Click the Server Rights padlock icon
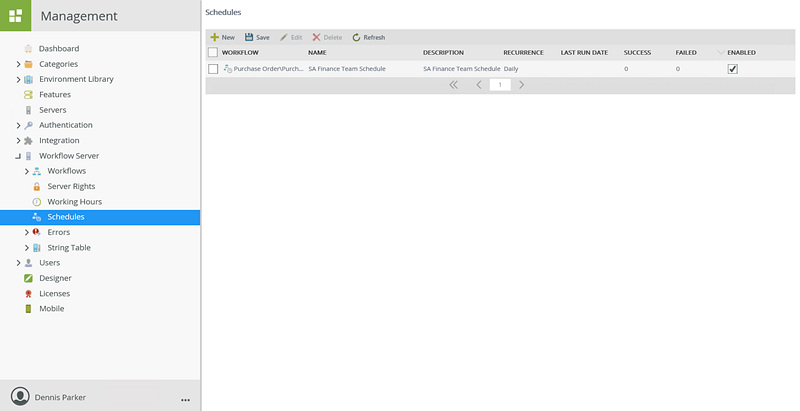 click(37, 186)
